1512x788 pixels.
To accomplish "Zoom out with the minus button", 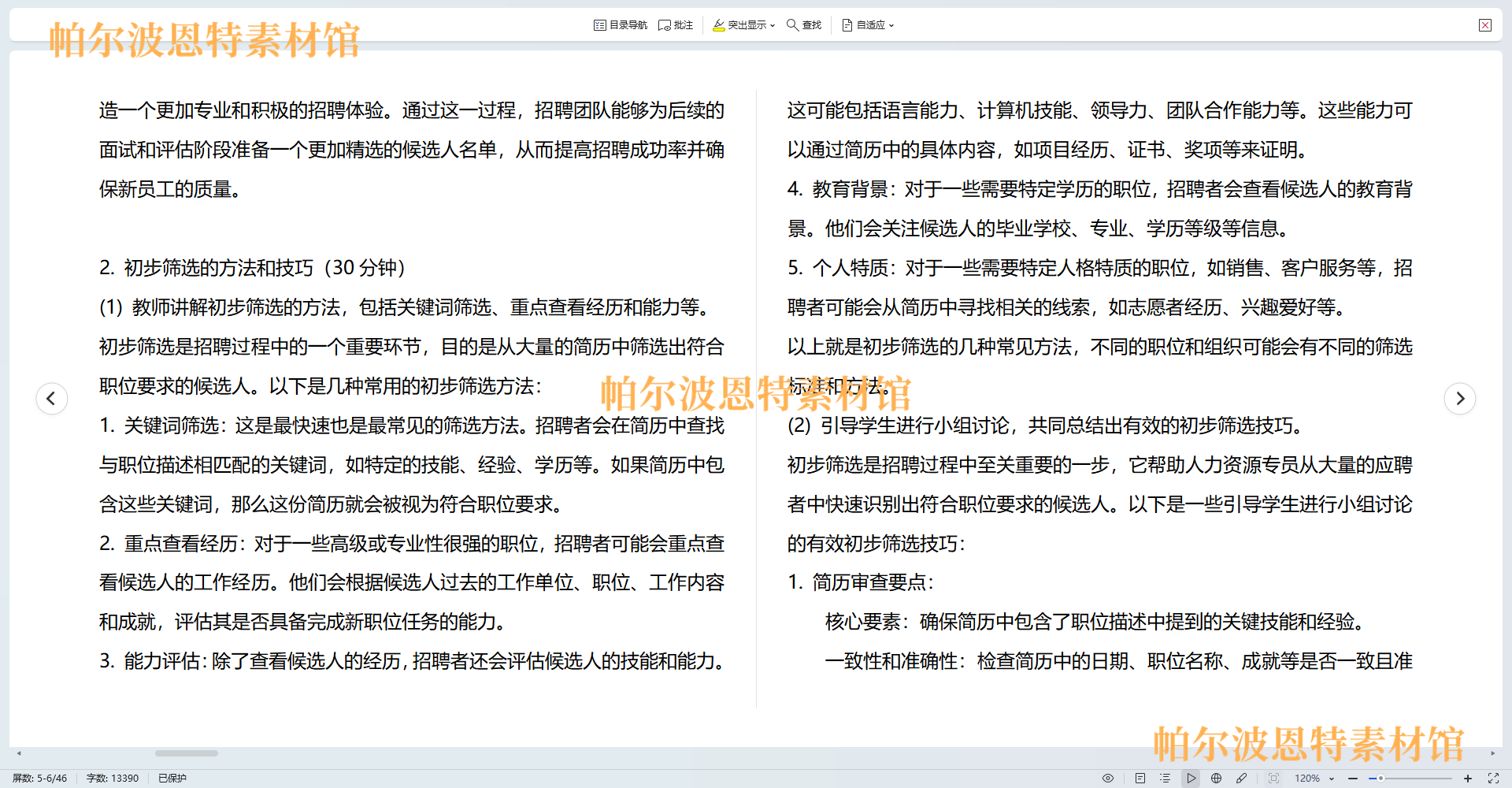I will (1353, 778).
